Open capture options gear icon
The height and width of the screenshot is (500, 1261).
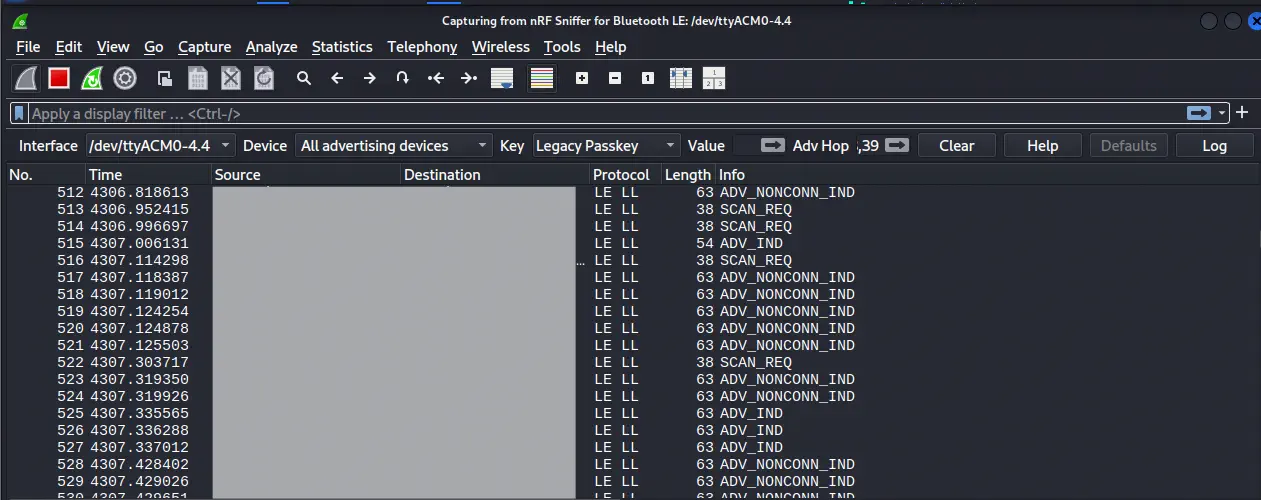(125, 78)
